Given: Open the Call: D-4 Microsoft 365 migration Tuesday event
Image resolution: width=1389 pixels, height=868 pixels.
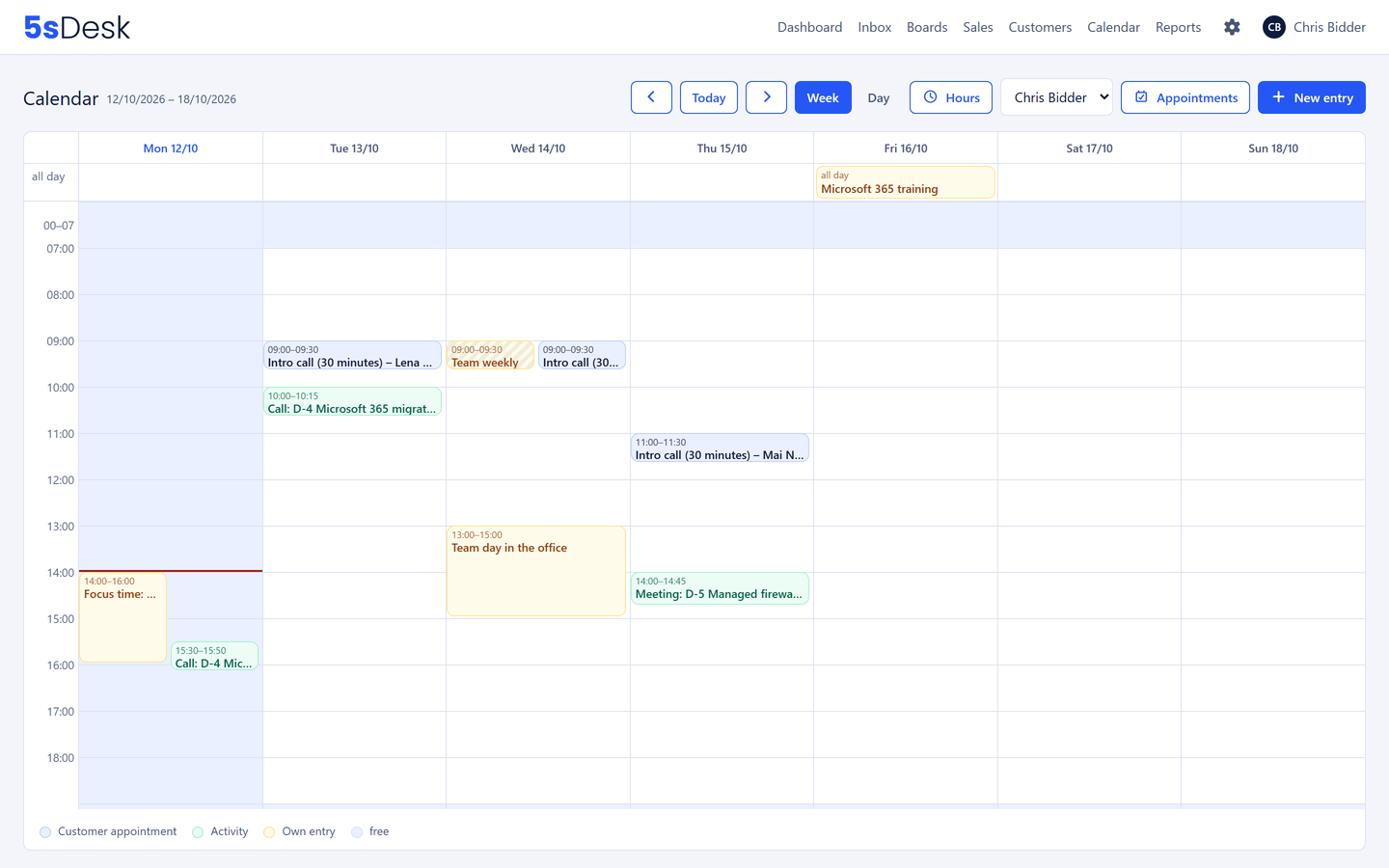Looking at the screenshot, I should click(x=352, y=402).
